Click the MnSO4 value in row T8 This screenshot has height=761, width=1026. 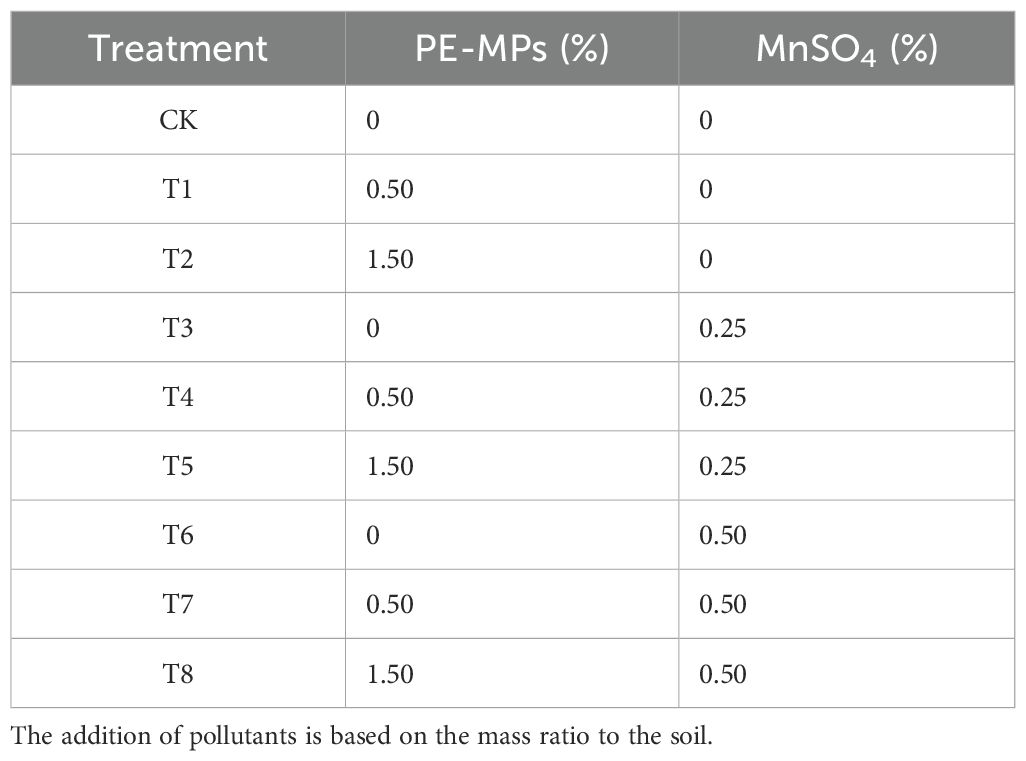[x=723, y=673]
